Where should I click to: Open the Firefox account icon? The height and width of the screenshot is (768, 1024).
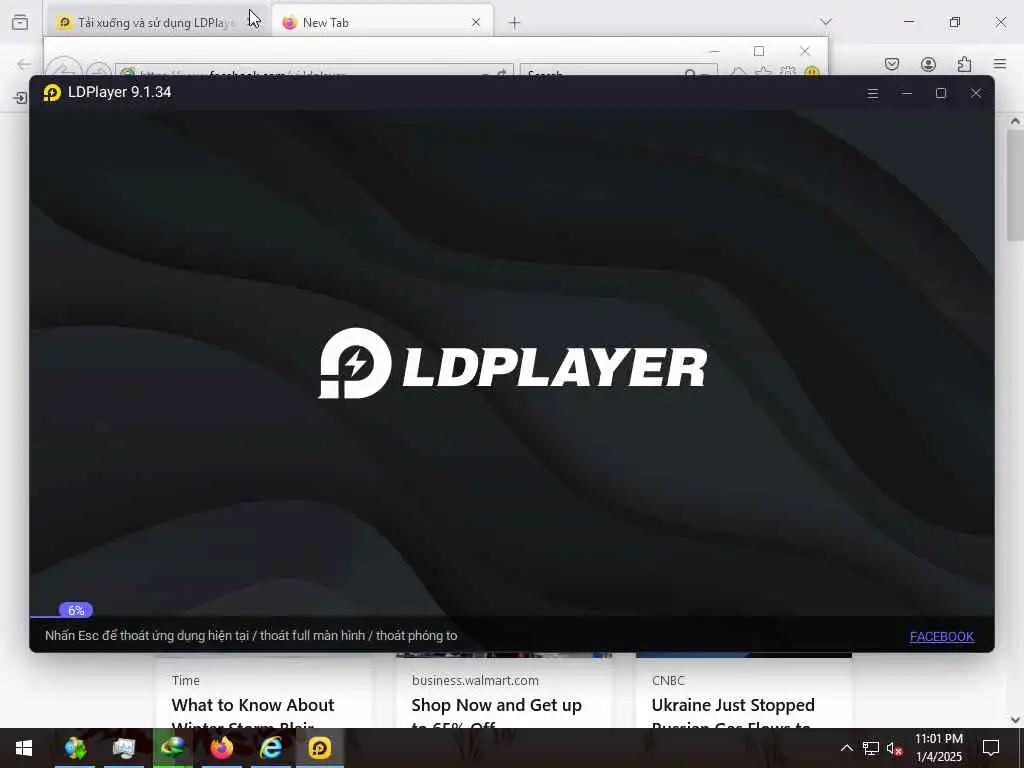tap(928, 63)
